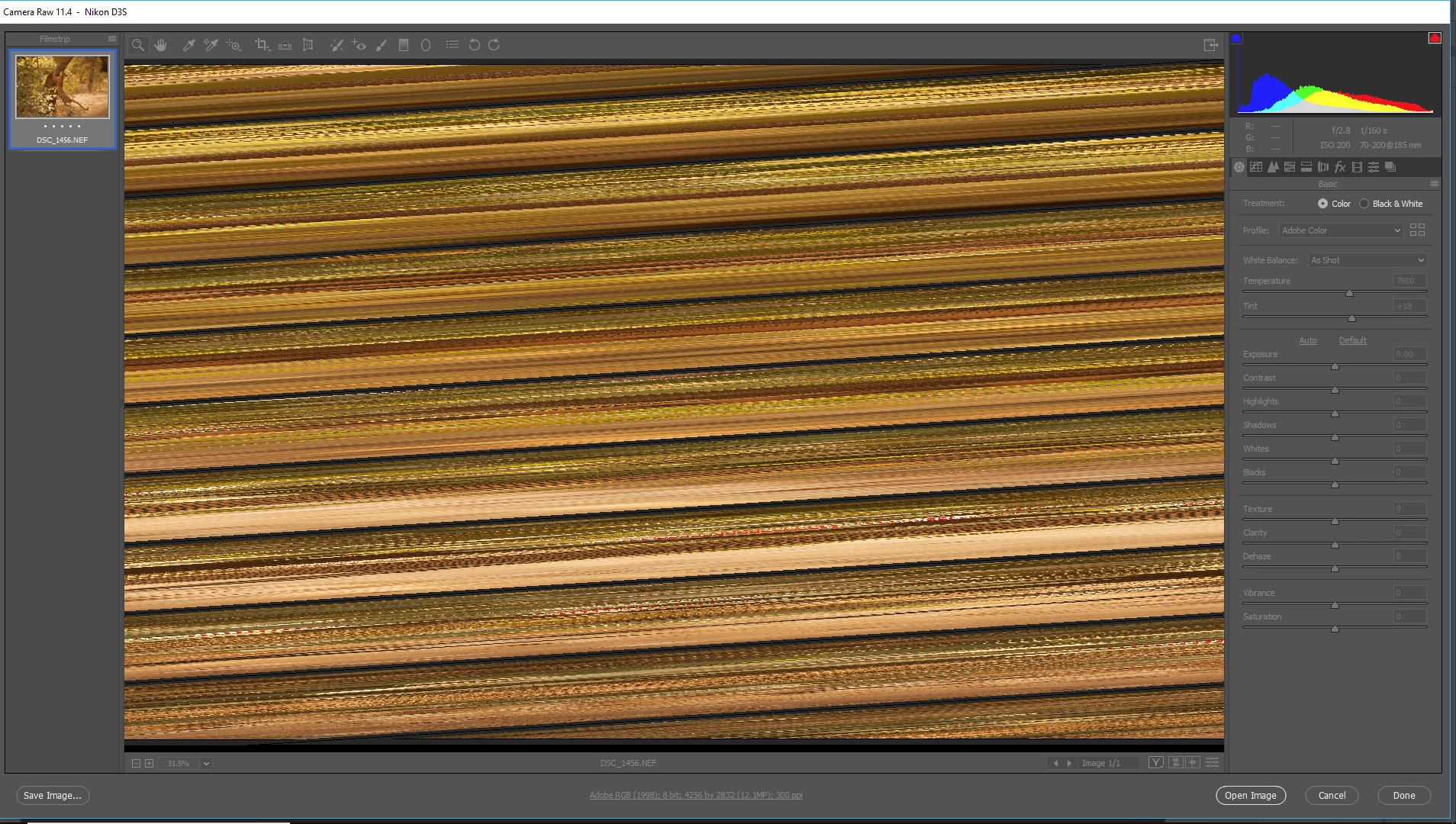Screen dimensions: 1456x824
Task: Select the Spot Removal tool
Action: [336, 45]
